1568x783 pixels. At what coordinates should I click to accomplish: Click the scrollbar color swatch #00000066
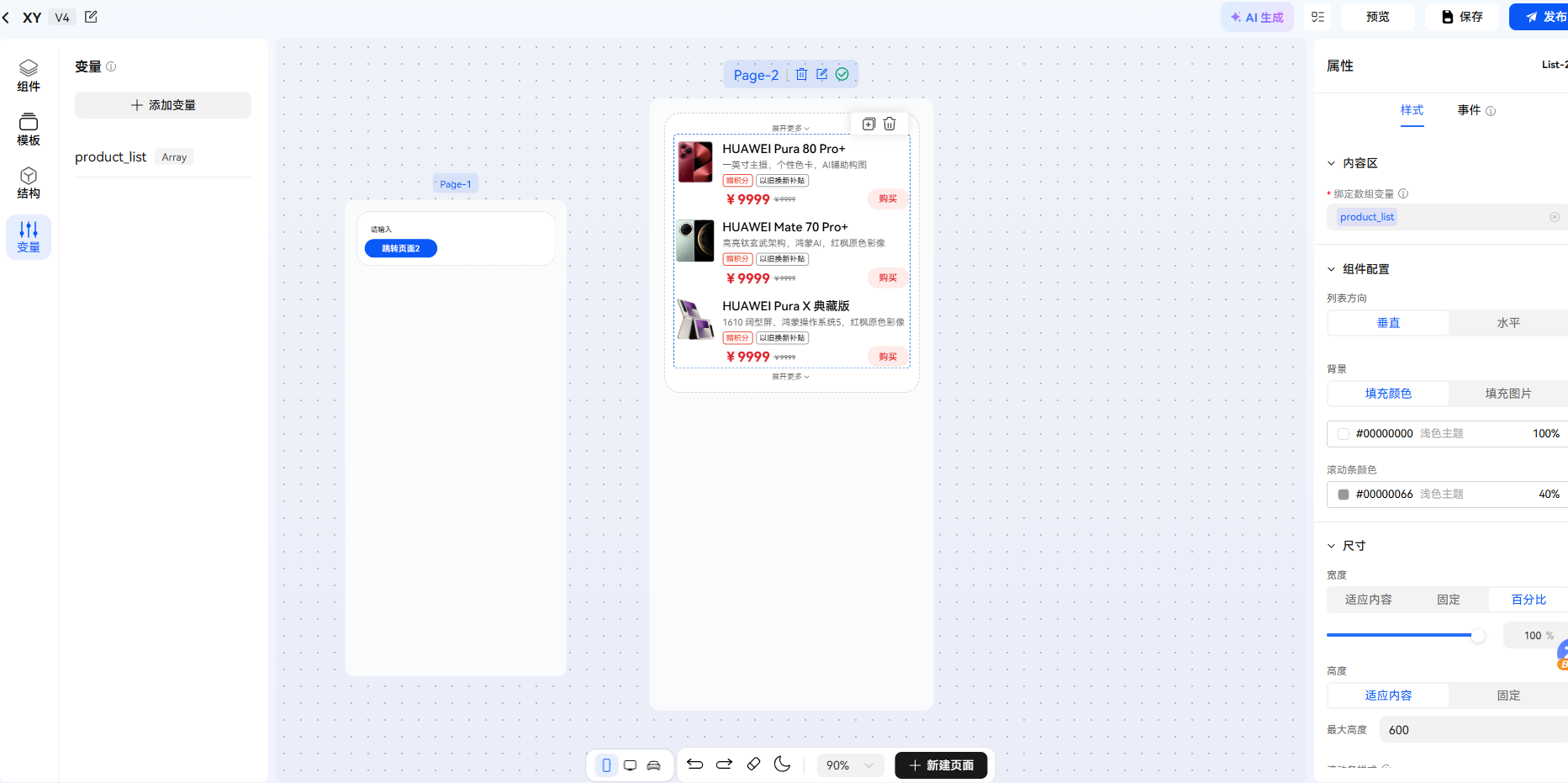coord(1344,495)
